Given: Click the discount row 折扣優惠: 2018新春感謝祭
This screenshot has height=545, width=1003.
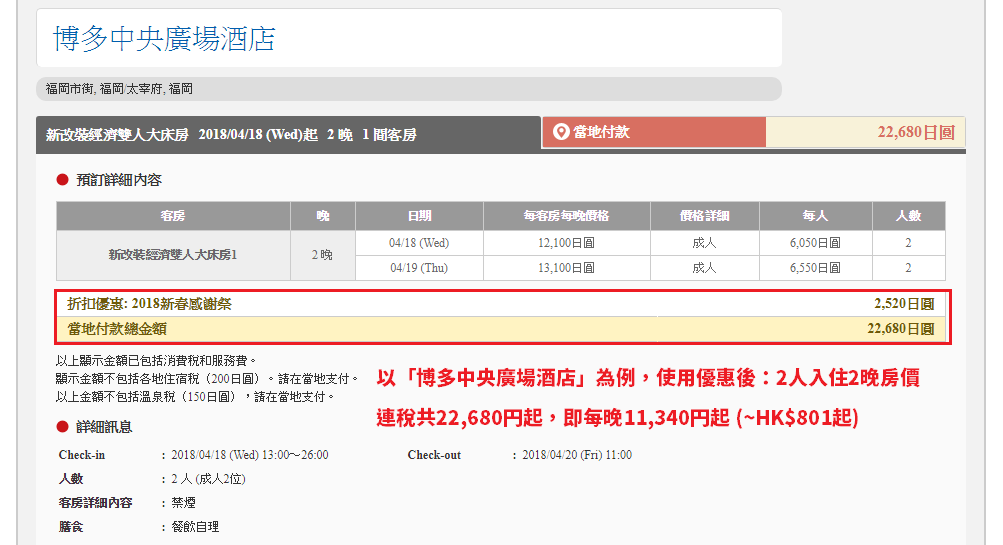Looking at the screenshot, I should pyautogui.click(x=503, y=304).
